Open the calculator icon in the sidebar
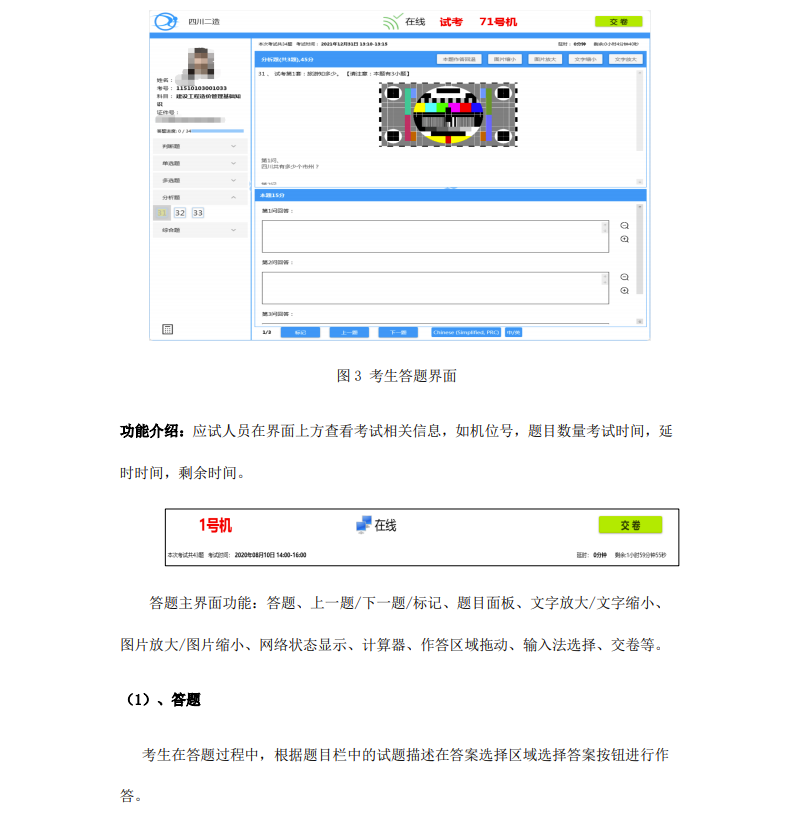 [x=167, y=329]
